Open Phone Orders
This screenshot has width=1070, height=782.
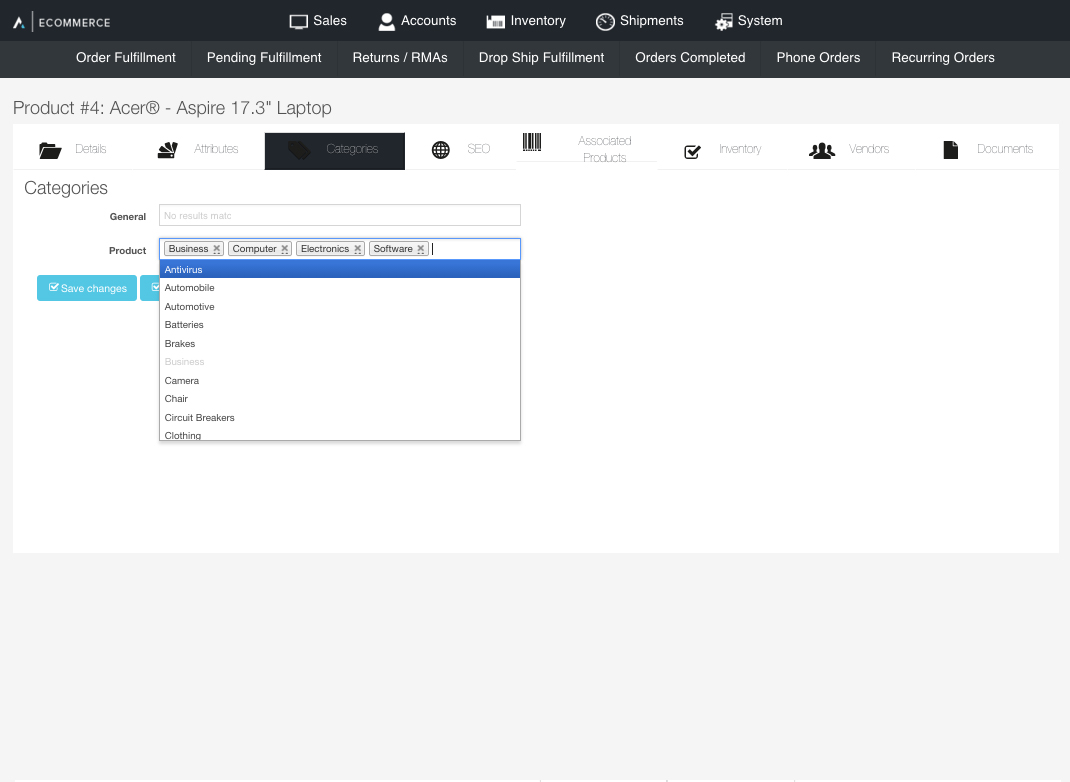coord(818,58)
